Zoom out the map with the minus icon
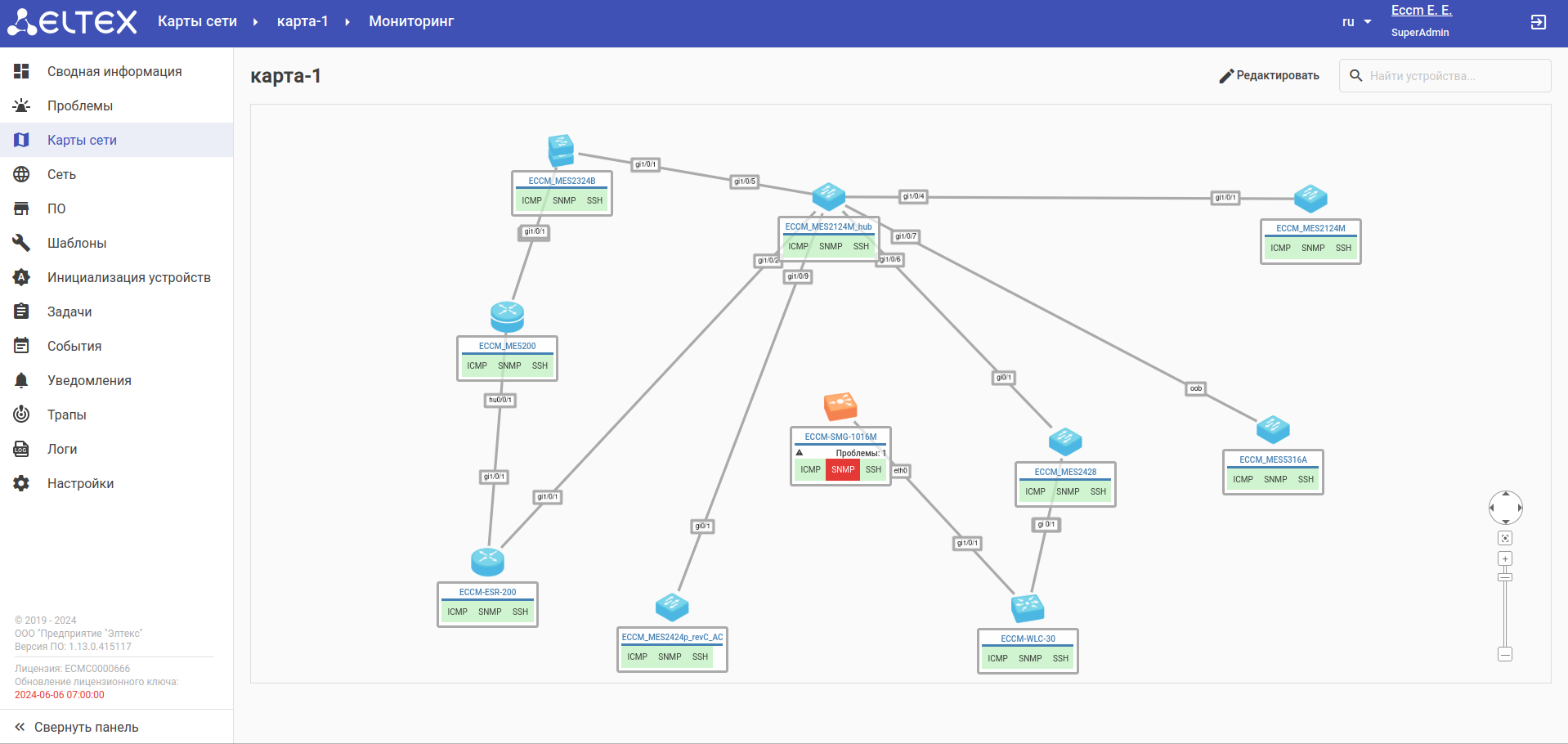Image resolution: width=1568 pixels, height=744 pixels. [1505, 654]
